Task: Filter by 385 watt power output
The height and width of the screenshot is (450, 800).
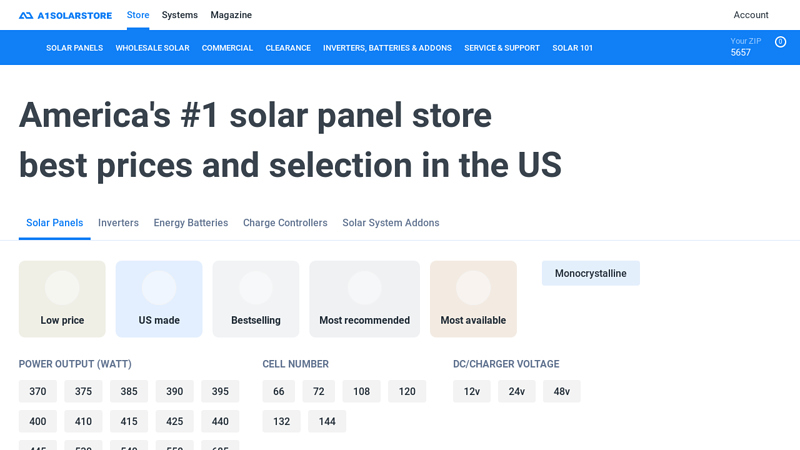Action: (x=129, y=391)
